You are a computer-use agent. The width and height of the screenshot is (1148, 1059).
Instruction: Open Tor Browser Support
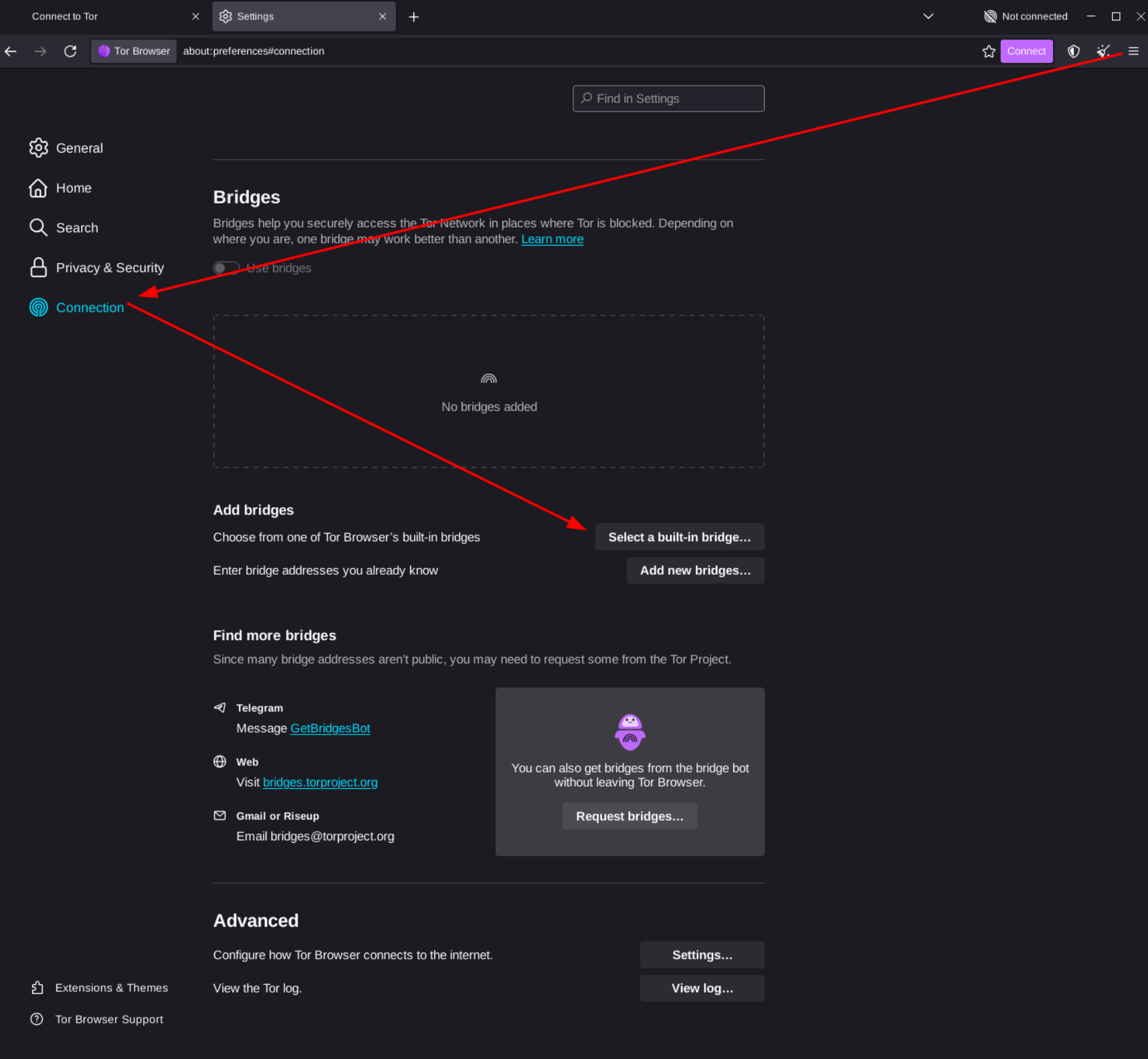tap(97, 1019)
